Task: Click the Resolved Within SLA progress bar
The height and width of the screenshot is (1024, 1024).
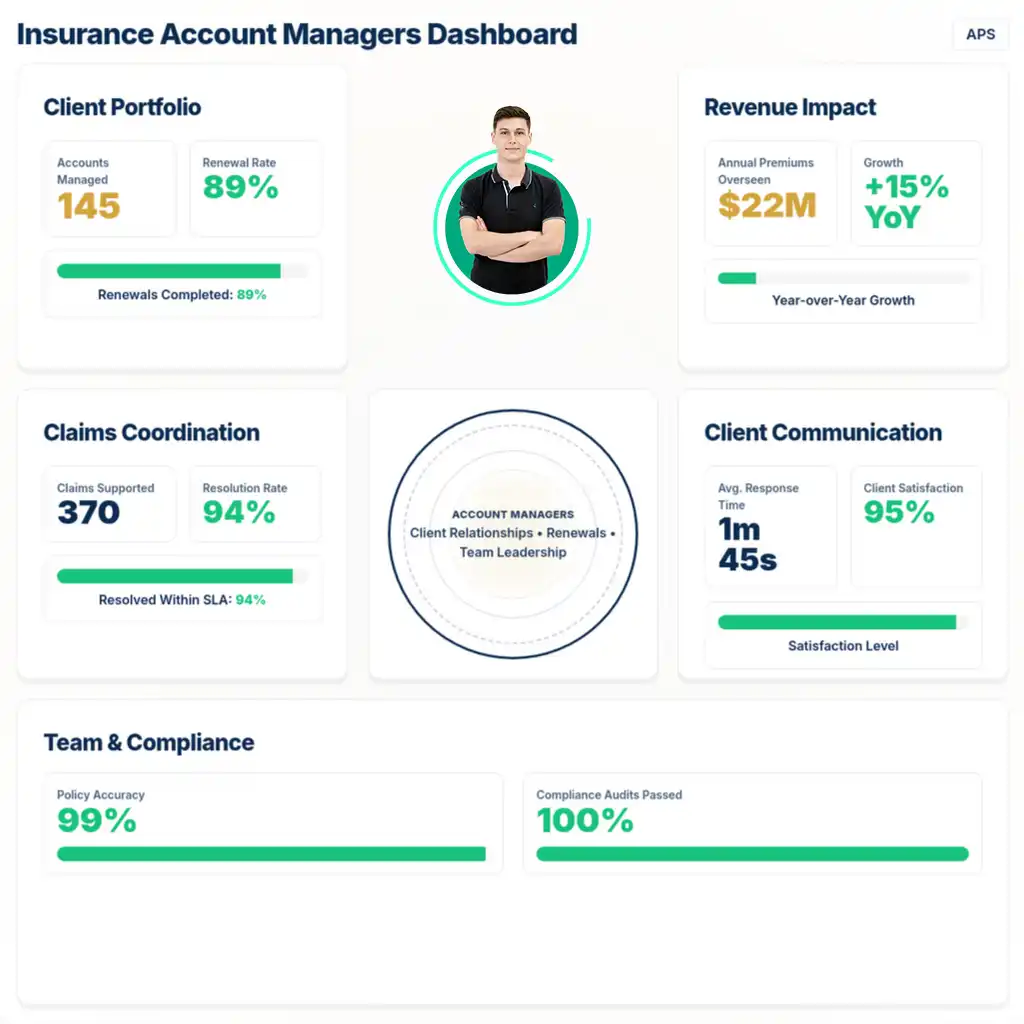Action: (x=182, y=576)
